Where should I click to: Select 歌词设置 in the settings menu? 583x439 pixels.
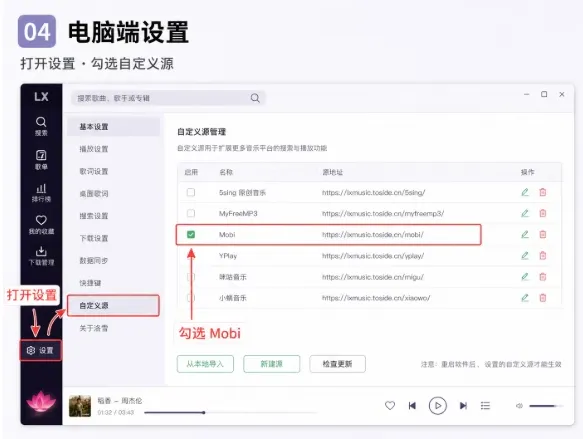coord(94,171)
